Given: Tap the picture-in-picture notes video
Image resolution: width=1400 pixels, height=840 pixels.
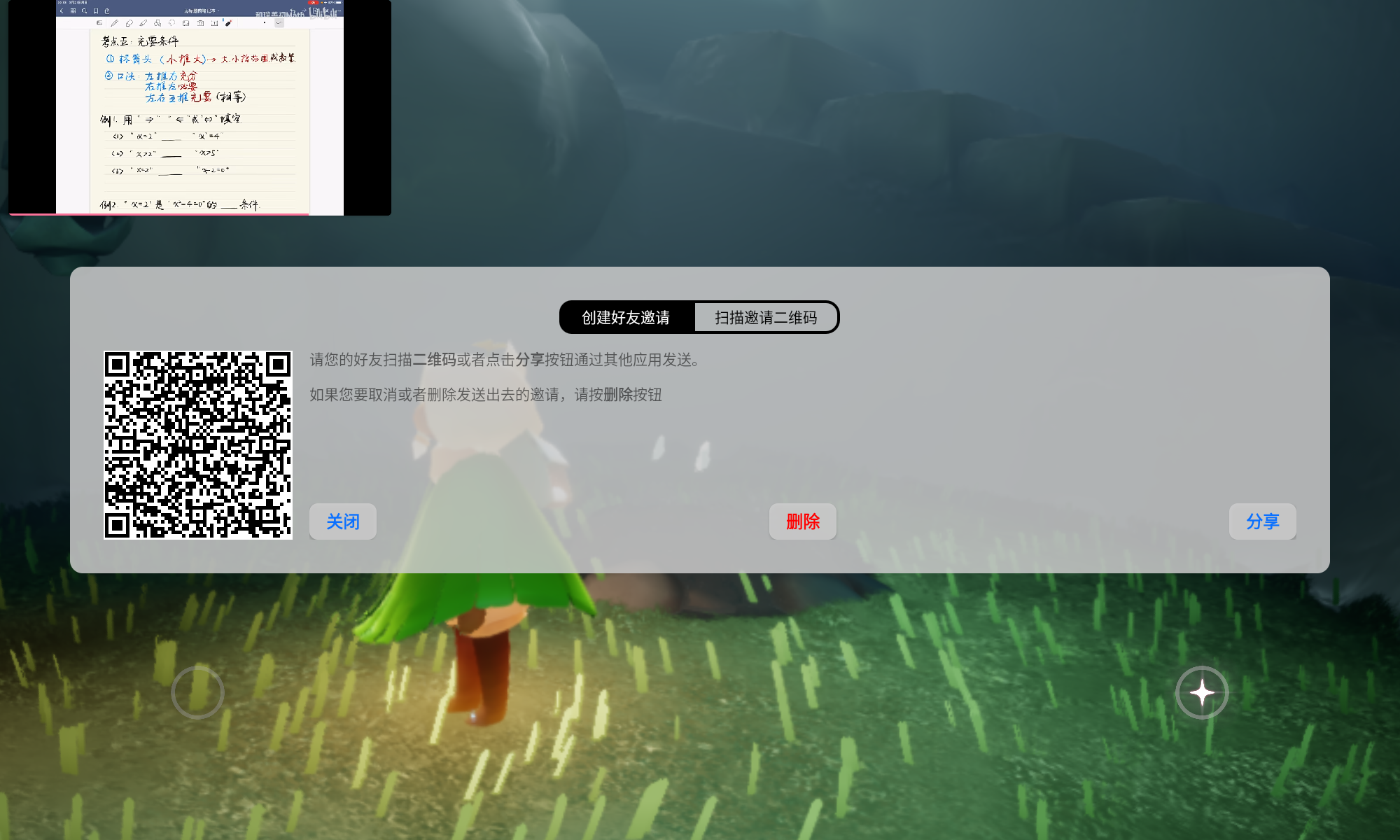Looking at the screenshot, I should pos(200,108).
